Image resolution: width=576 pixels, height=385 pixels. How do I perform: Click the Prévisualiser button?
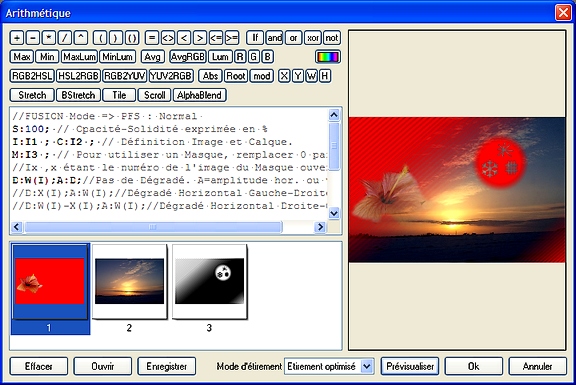410,366
